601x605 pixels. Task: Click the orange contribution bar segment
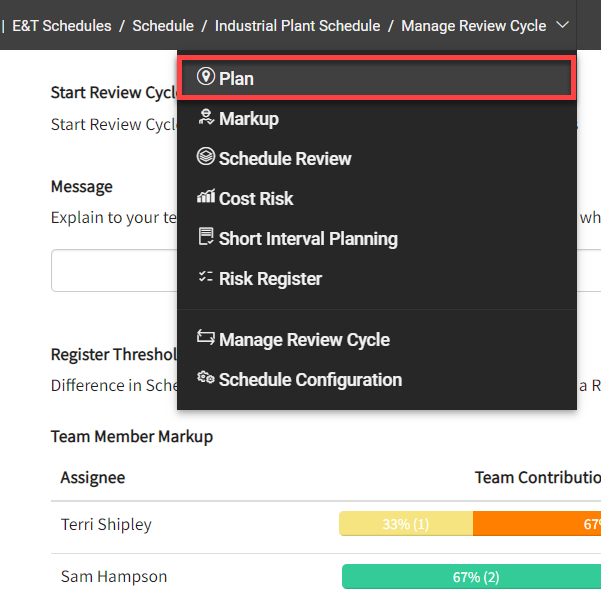pyautogui.click(x=536, y=524)
